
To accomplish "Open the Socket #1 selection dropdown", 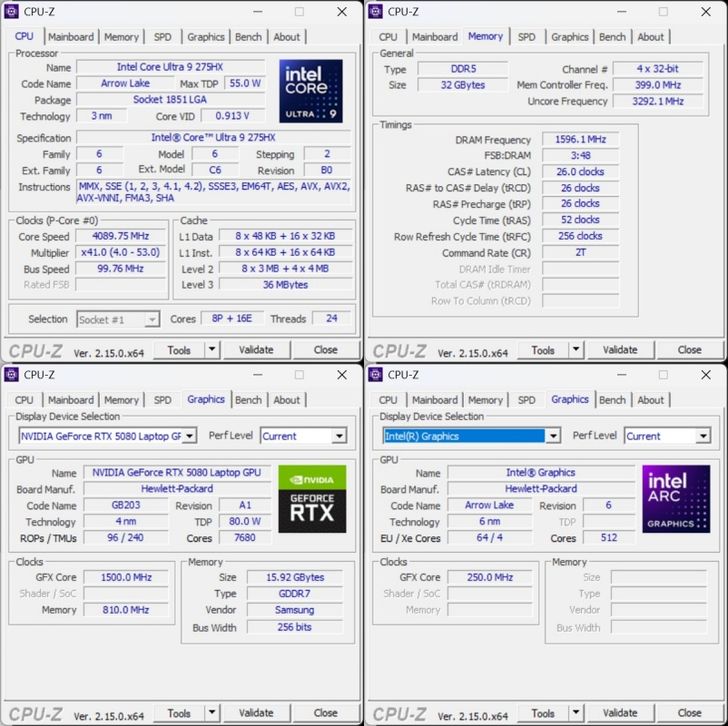I will click(x=151, y=319).
